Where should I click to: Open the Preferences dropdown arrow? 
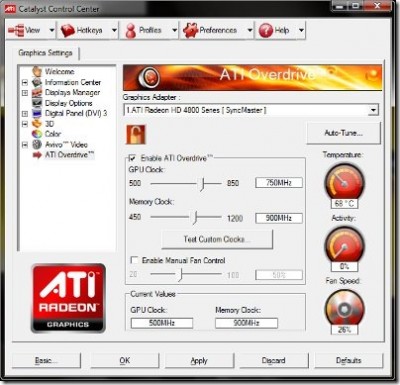click(x=250, y=30)
